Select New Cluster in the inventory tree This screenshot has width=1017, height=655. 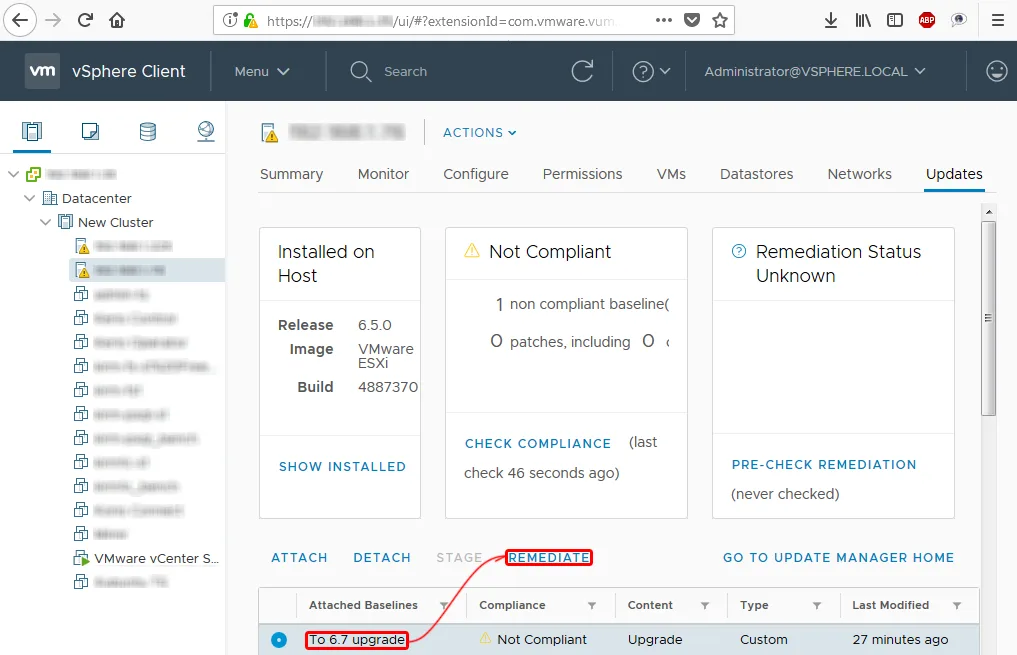pos(115,222)
